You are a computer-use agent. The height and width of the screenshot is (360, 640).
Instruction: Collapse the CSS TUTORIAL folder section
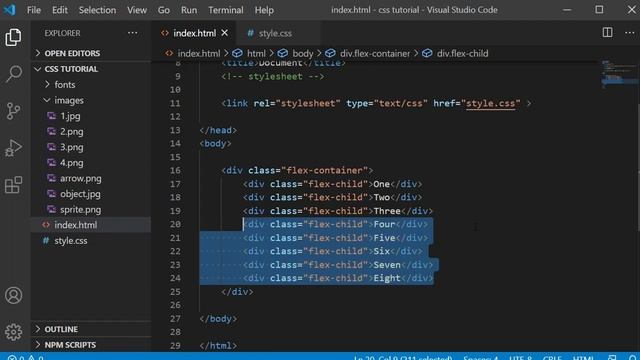point(71,69)
